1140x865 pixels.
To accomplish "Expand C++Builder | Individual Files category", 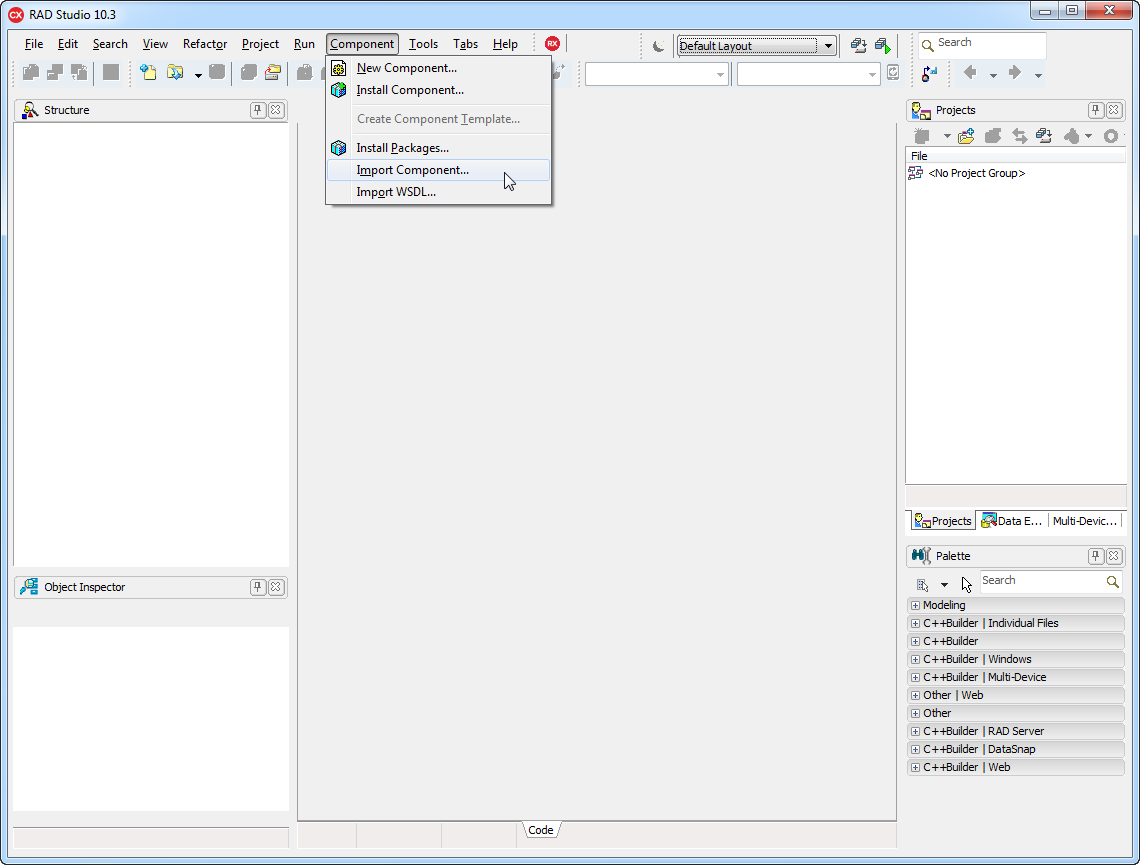I will point(915,623).
